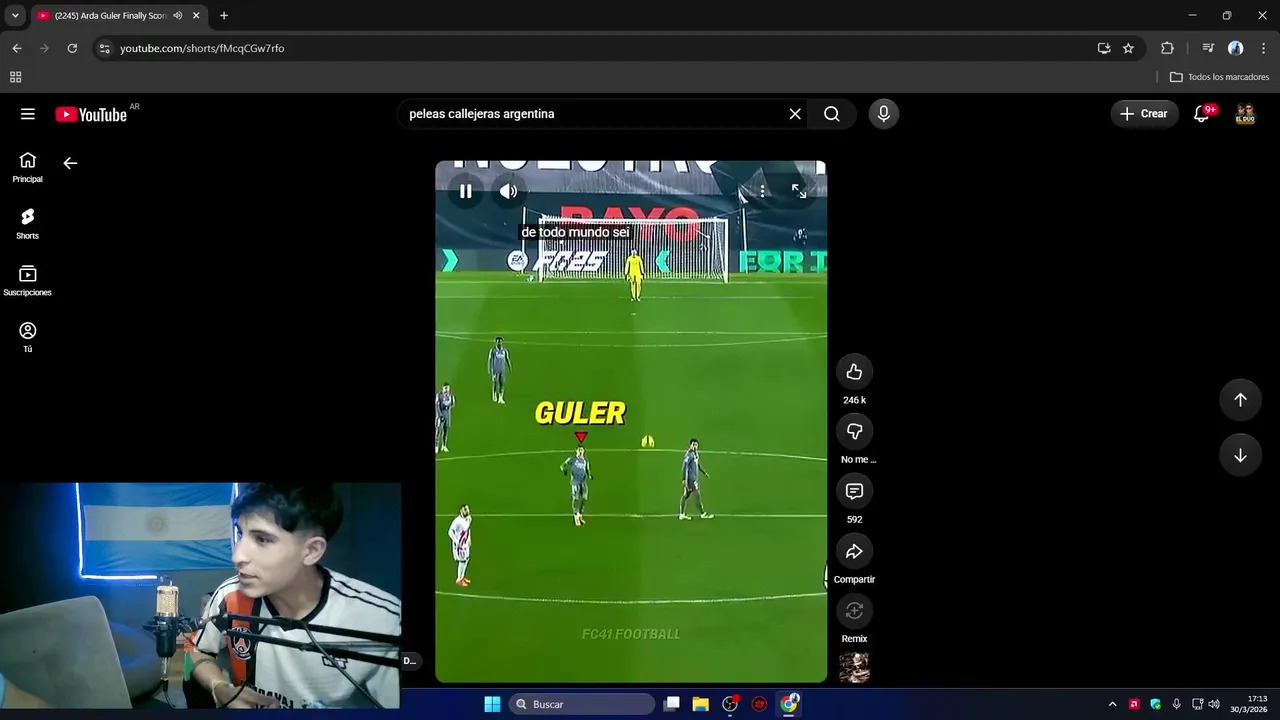The width and height of the screenshot is (1280, 720).
Task: Go to YouTube home via logo
Action: click(91, 114)
